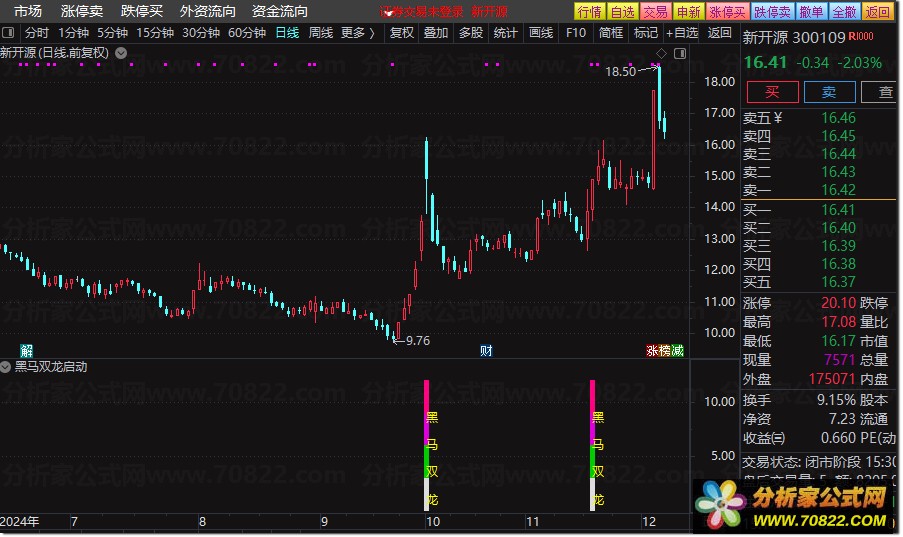Click the 查 button beside 卖
The width and height of the screenshot is (903, 537).
point(880,92)
